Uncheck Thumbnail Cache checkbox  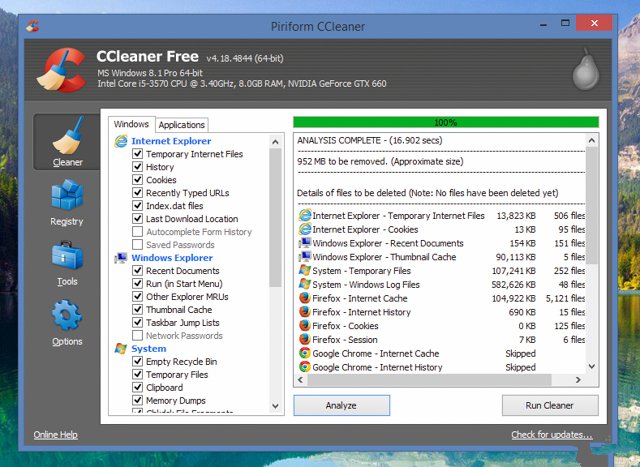[x=138, y=309]
